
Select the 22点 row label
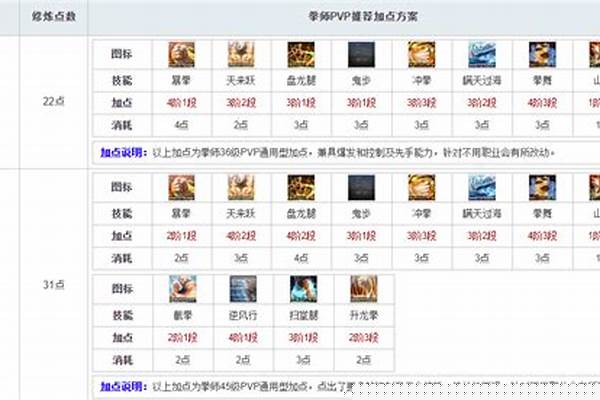click(54, 101)
